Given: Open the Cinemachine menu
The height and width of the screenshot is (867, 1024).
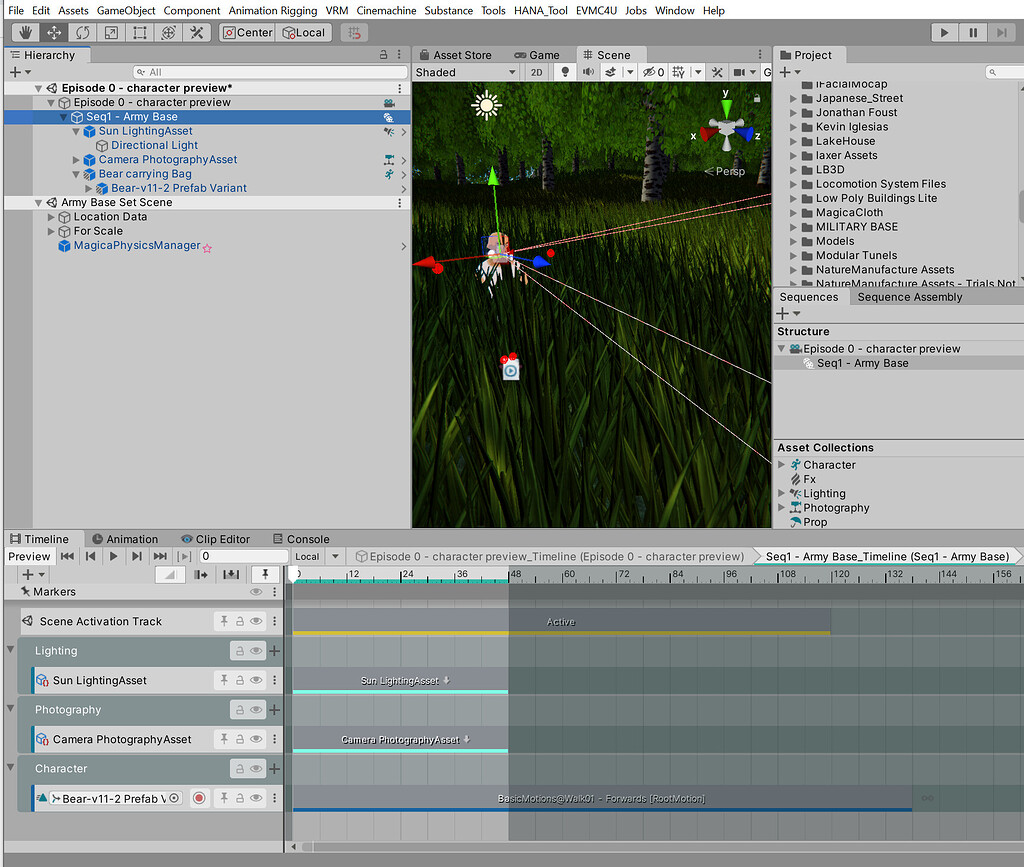Looking at the screenshot, I should [386, 11].
